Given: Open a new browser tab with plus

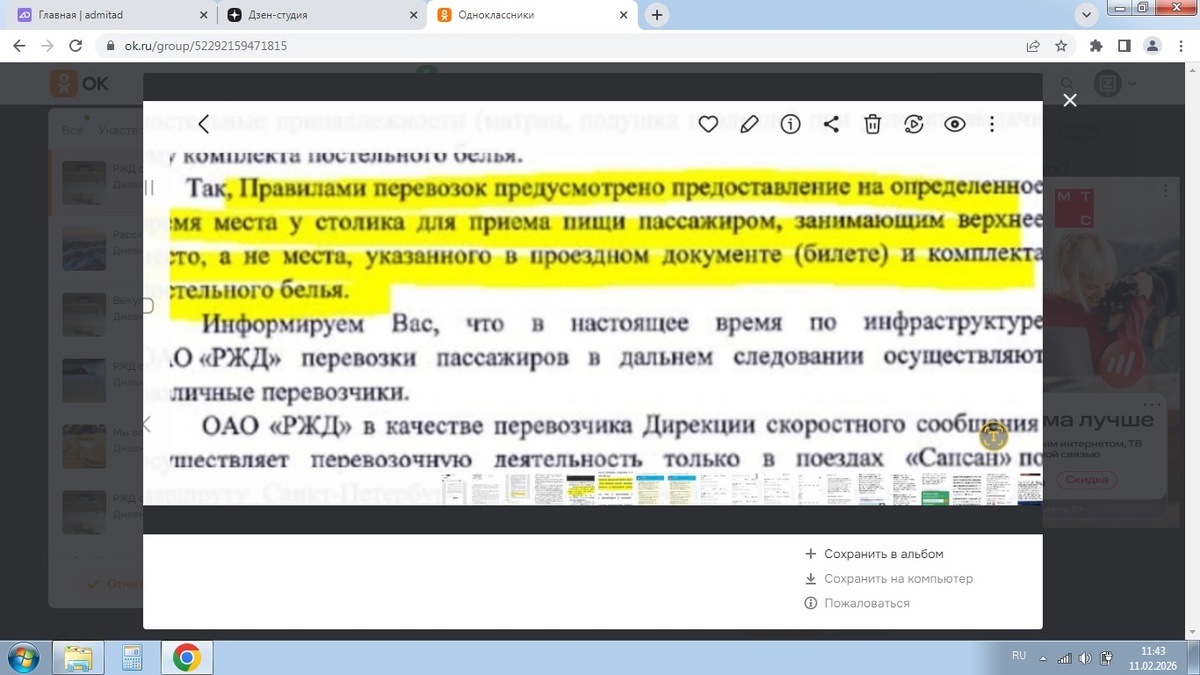Looking at the screenshot, I should pos(657,15).
